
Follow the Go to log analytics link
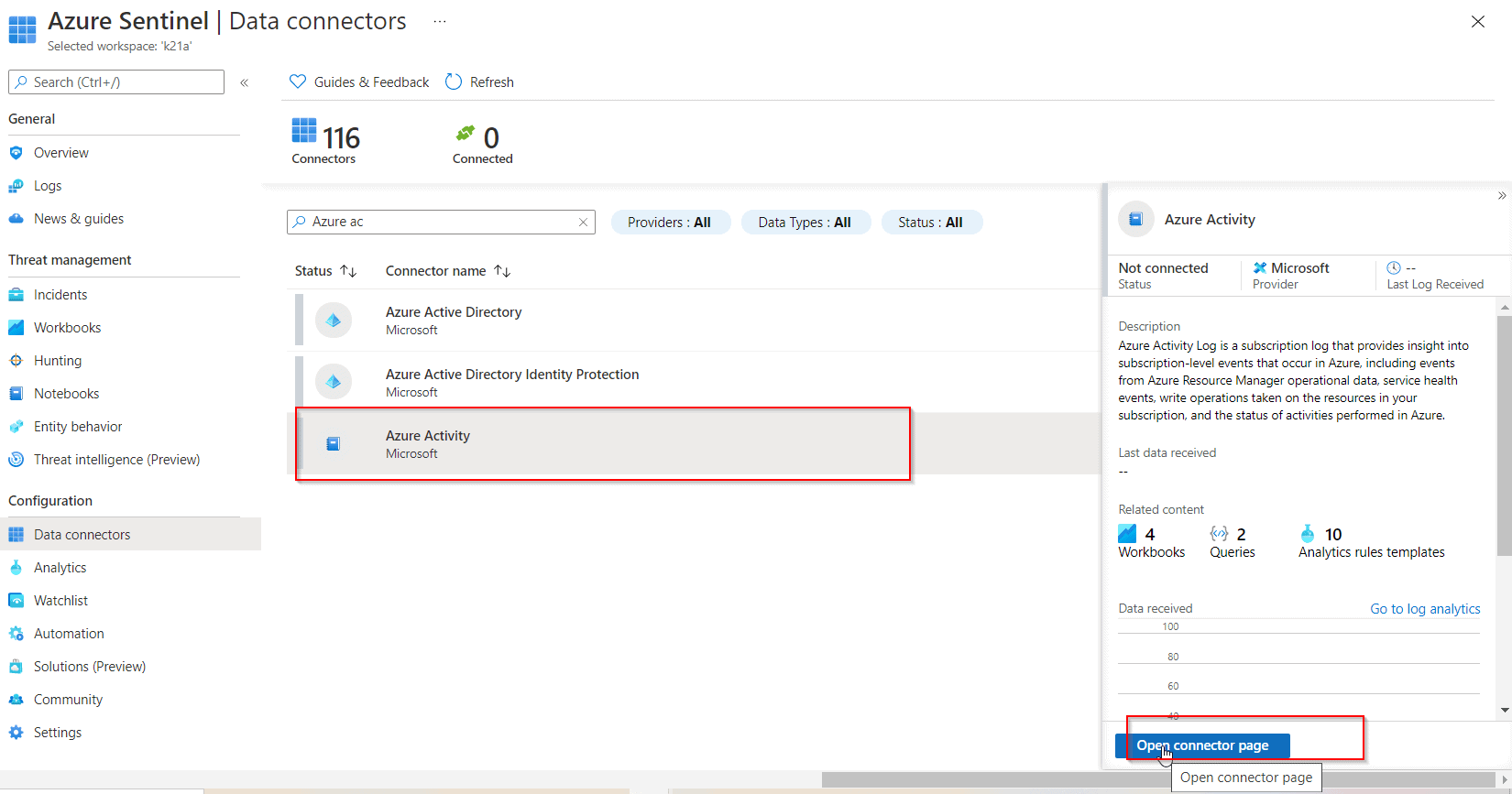[1425, 609]
